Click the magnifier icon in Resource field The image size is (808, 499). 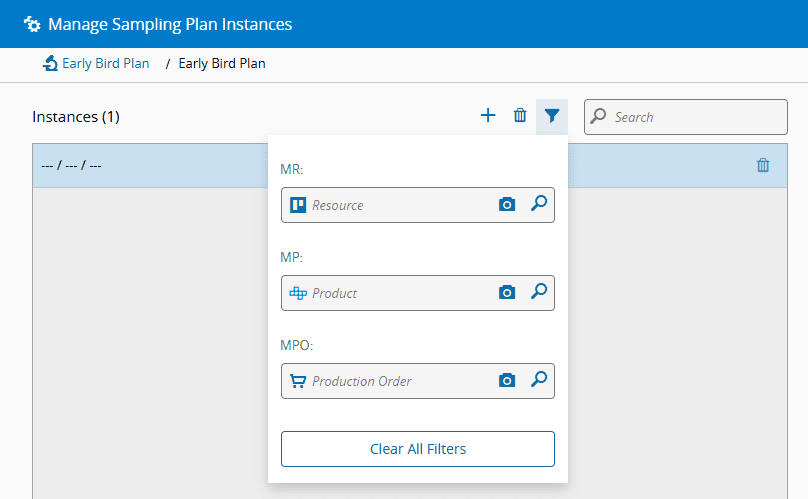538,204
